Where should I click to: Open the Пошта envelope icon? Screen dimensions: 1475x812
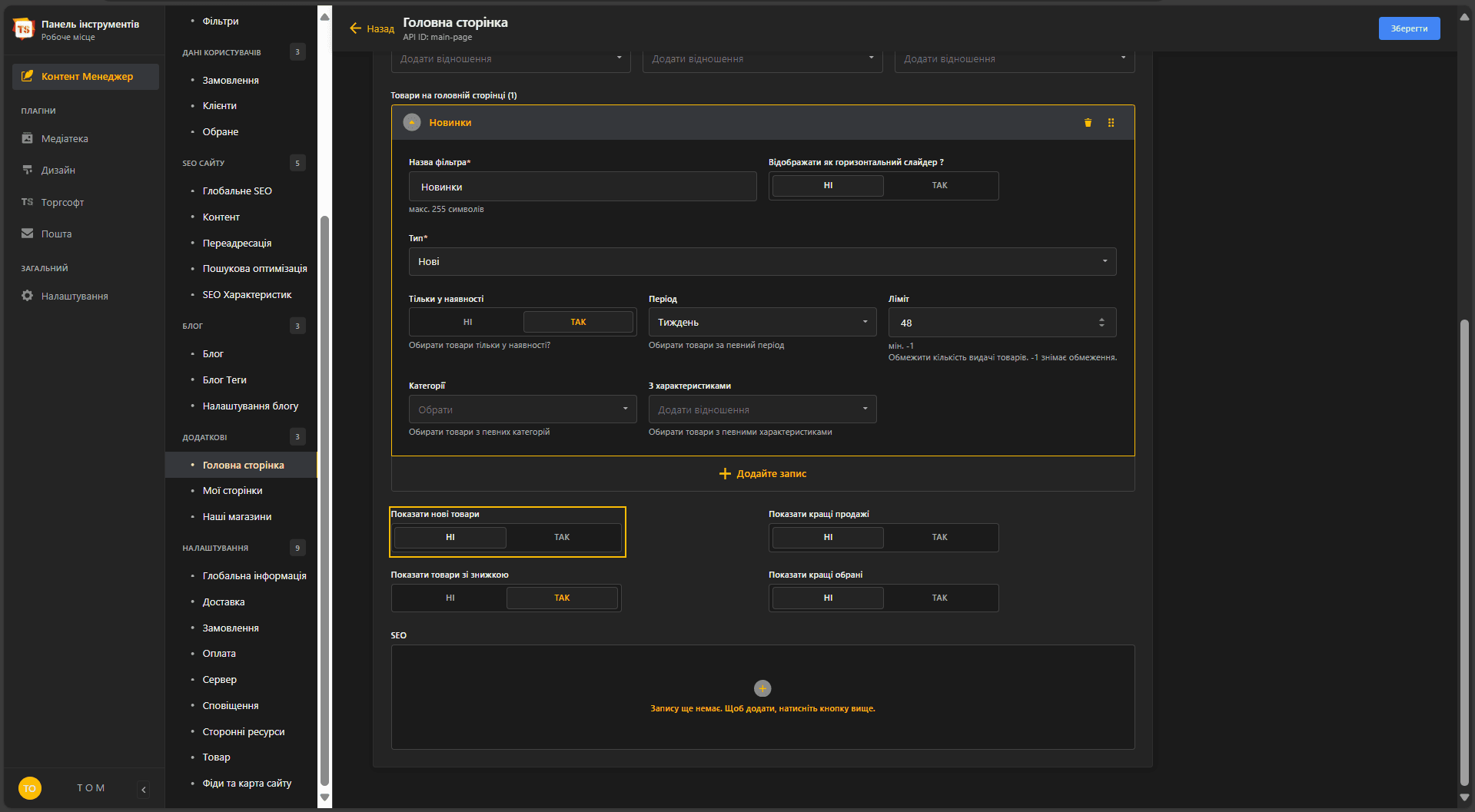click(28, 234)
